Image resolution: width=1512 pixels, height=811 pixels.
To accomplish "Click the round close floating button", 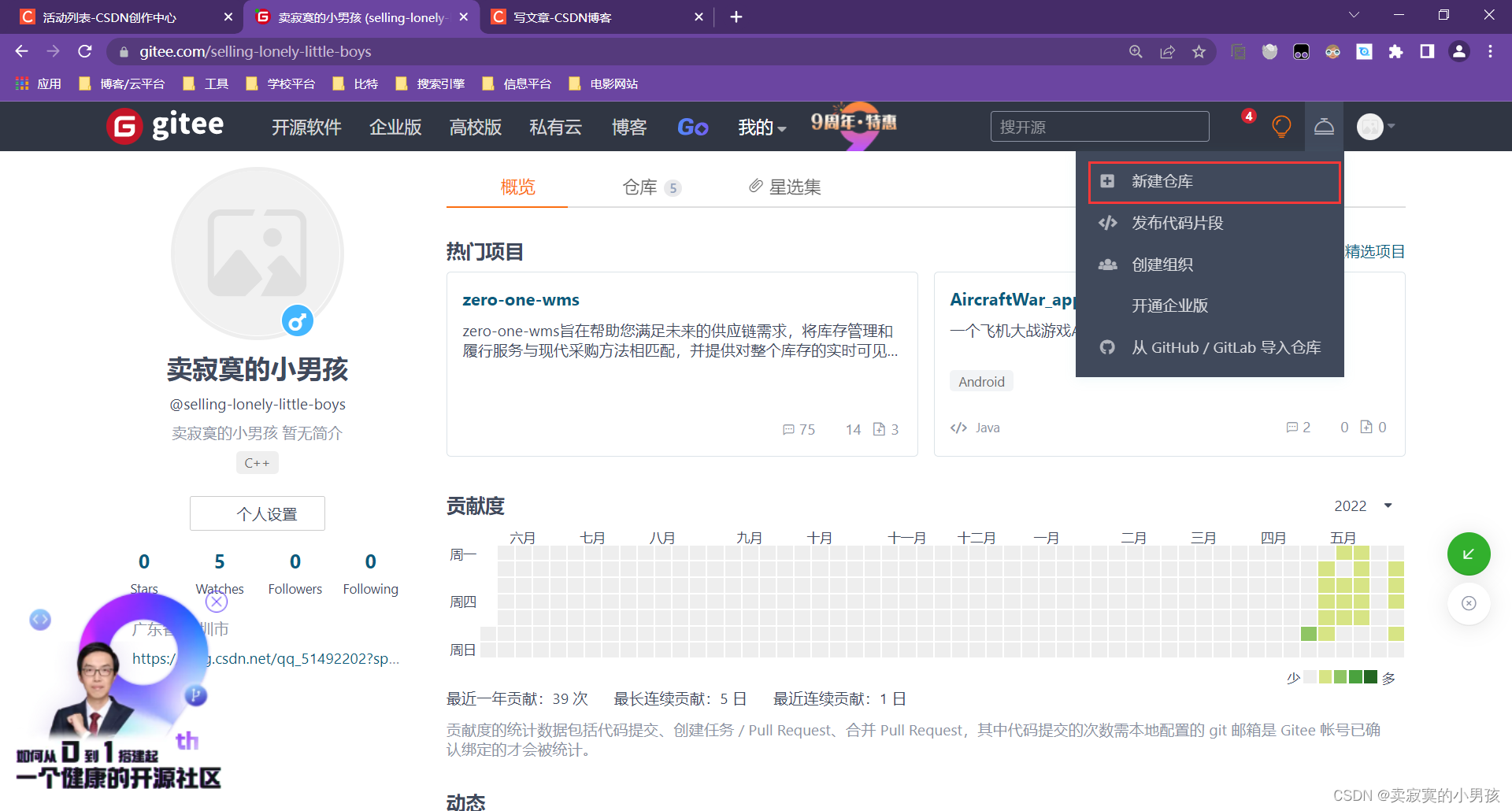I will 1469,603.
